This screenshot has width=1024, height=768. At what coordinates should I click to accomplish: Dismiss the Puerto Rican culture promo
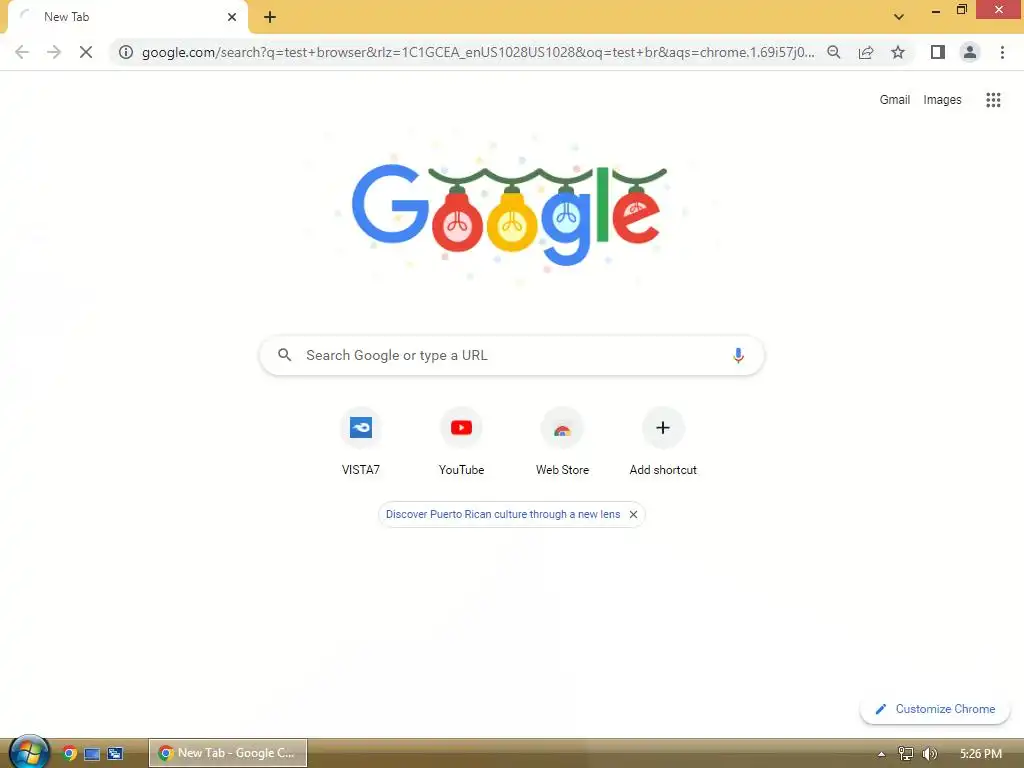[633, 515]
